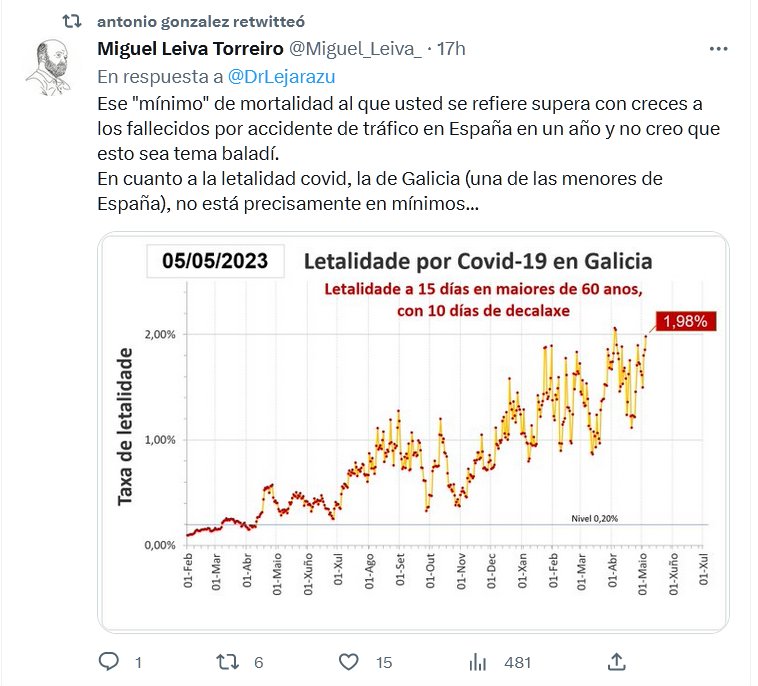Click the @Miguel_Leiva_ handle
This screenshot has width=758, height=686.
pos(355,48)
